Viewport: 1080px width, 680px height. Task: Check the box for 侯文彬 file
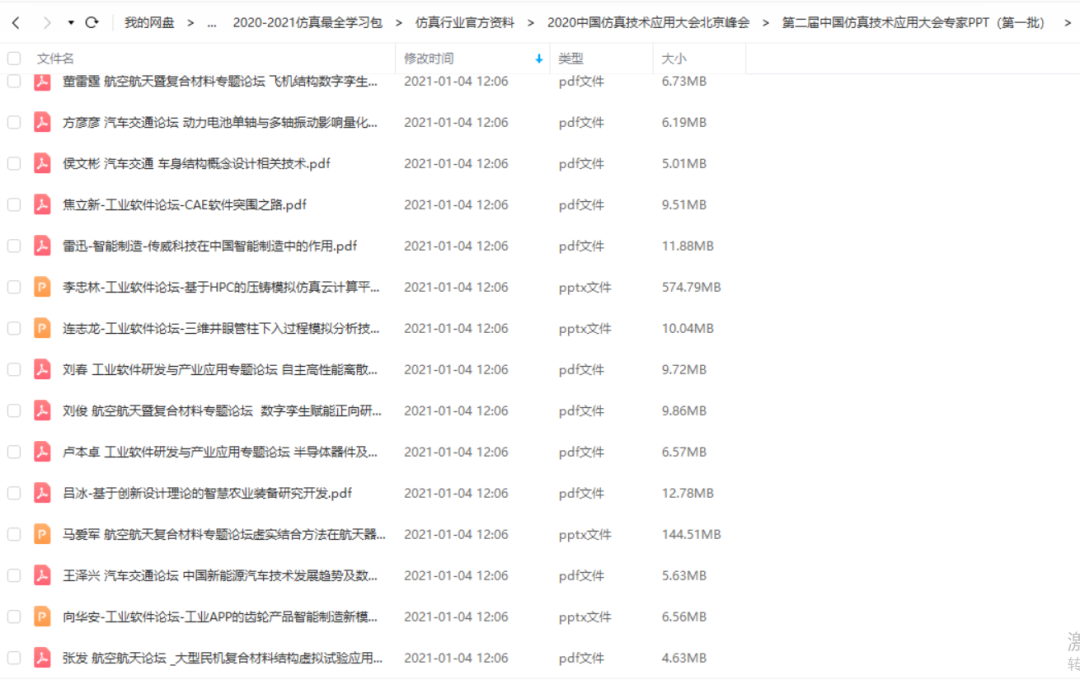click(x=14, y=164)
